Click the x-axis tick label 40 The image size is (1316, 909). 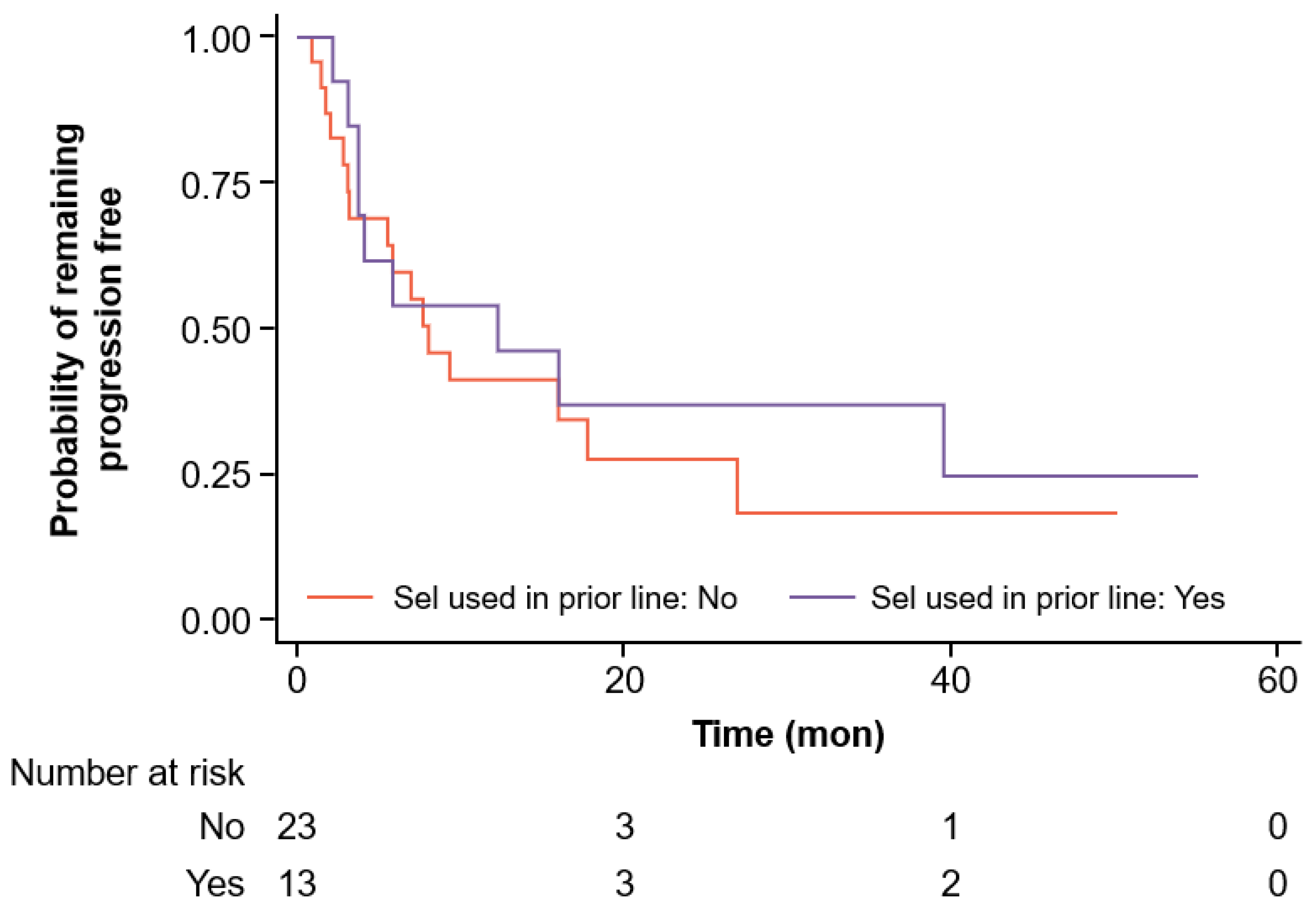point(951,680)
